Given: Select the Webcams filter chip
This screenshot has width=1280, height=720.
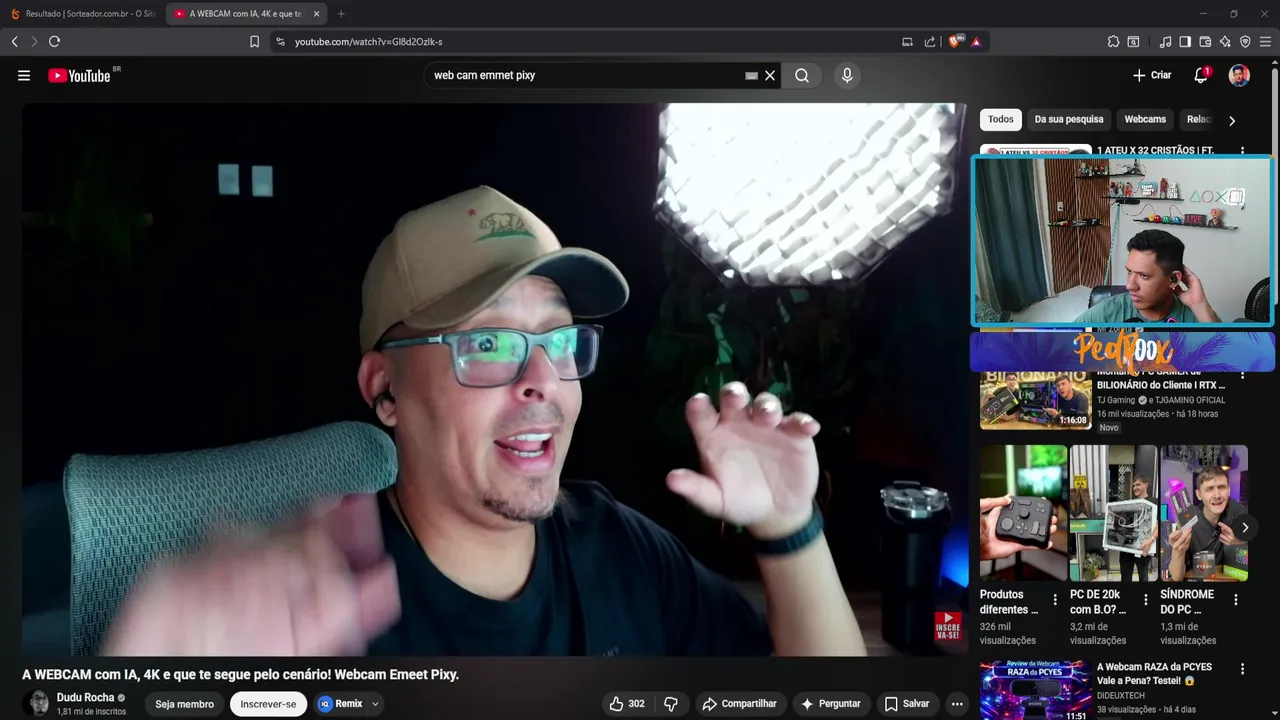Looking at the screenshot, I should click(x=1145, y=119).
